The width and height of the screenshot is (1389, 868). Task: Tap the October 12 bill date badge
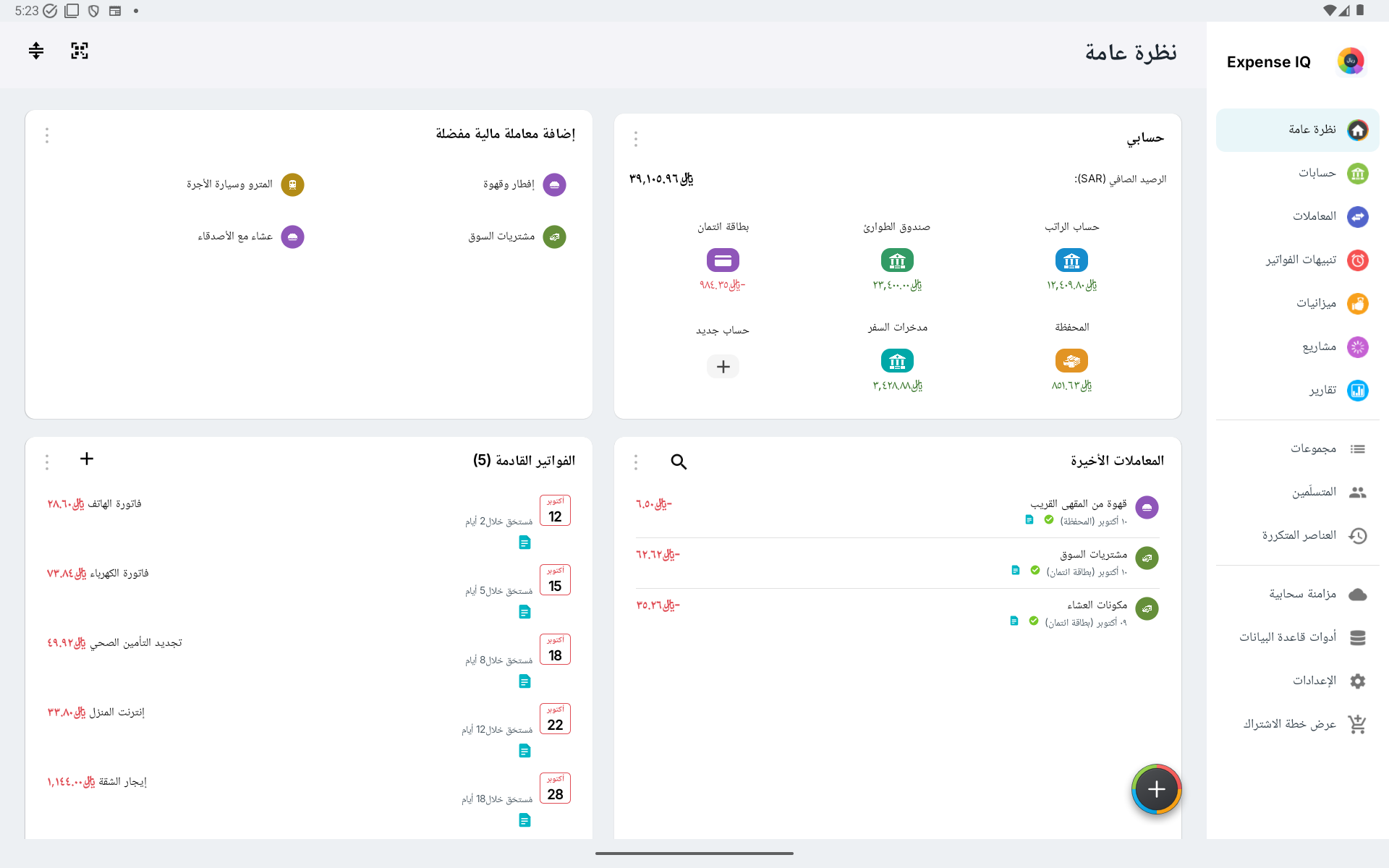pos(555,511)
